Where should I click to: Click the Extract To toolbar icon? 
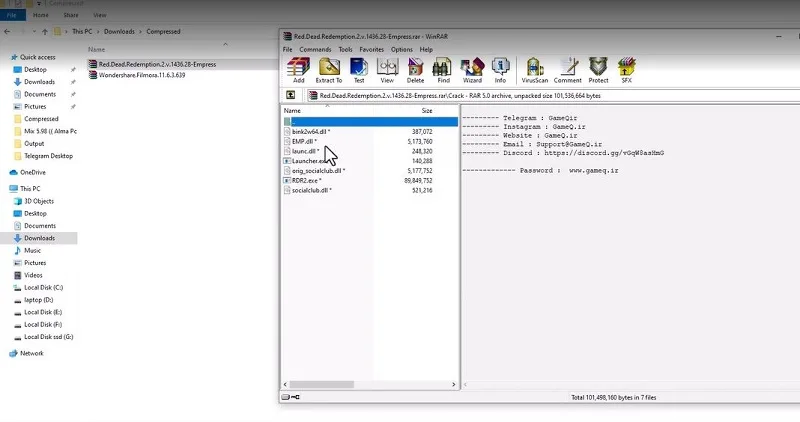tap(329, 70)
